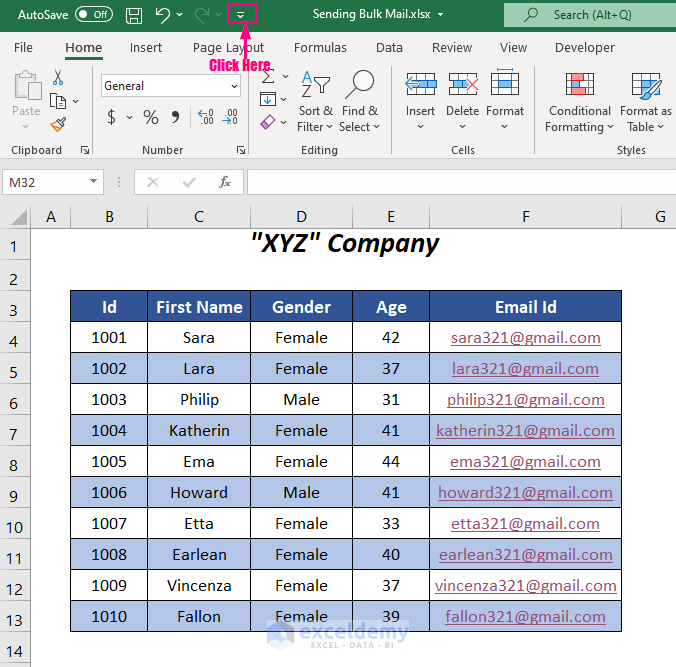Click the Redo arrow icon
Image resolution: width=676 pixels, height=667 pixels.
pos(201,15)
